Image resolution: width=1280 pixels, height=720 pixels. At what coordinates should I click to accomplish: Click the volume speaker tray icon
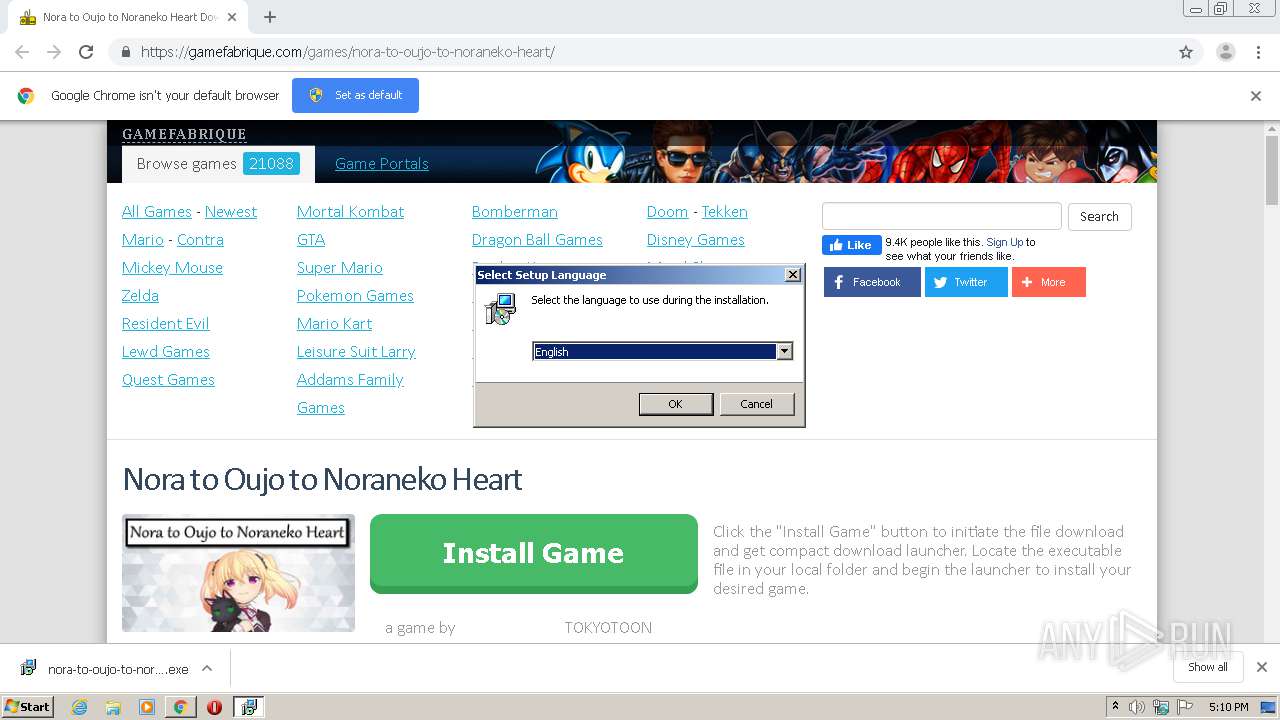1137,707
